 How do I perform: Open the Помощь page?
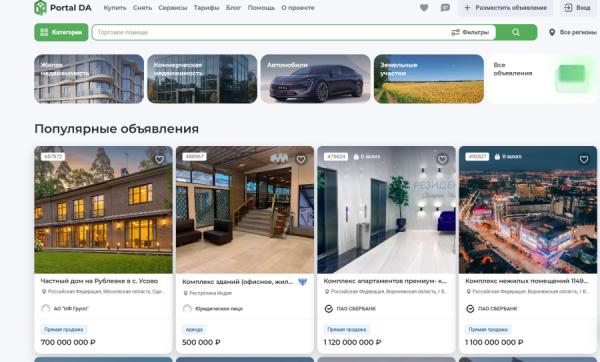(261, 8)
